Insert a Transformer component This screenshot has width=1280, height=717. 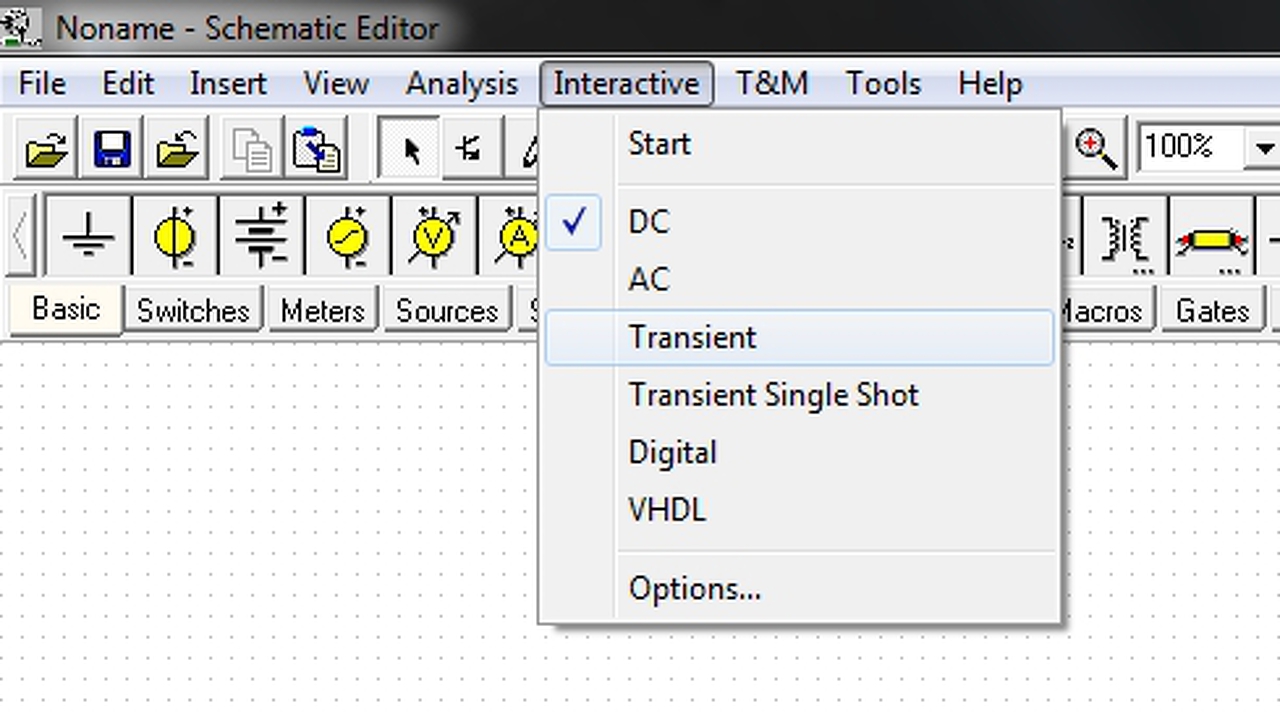click(1125, 238)
